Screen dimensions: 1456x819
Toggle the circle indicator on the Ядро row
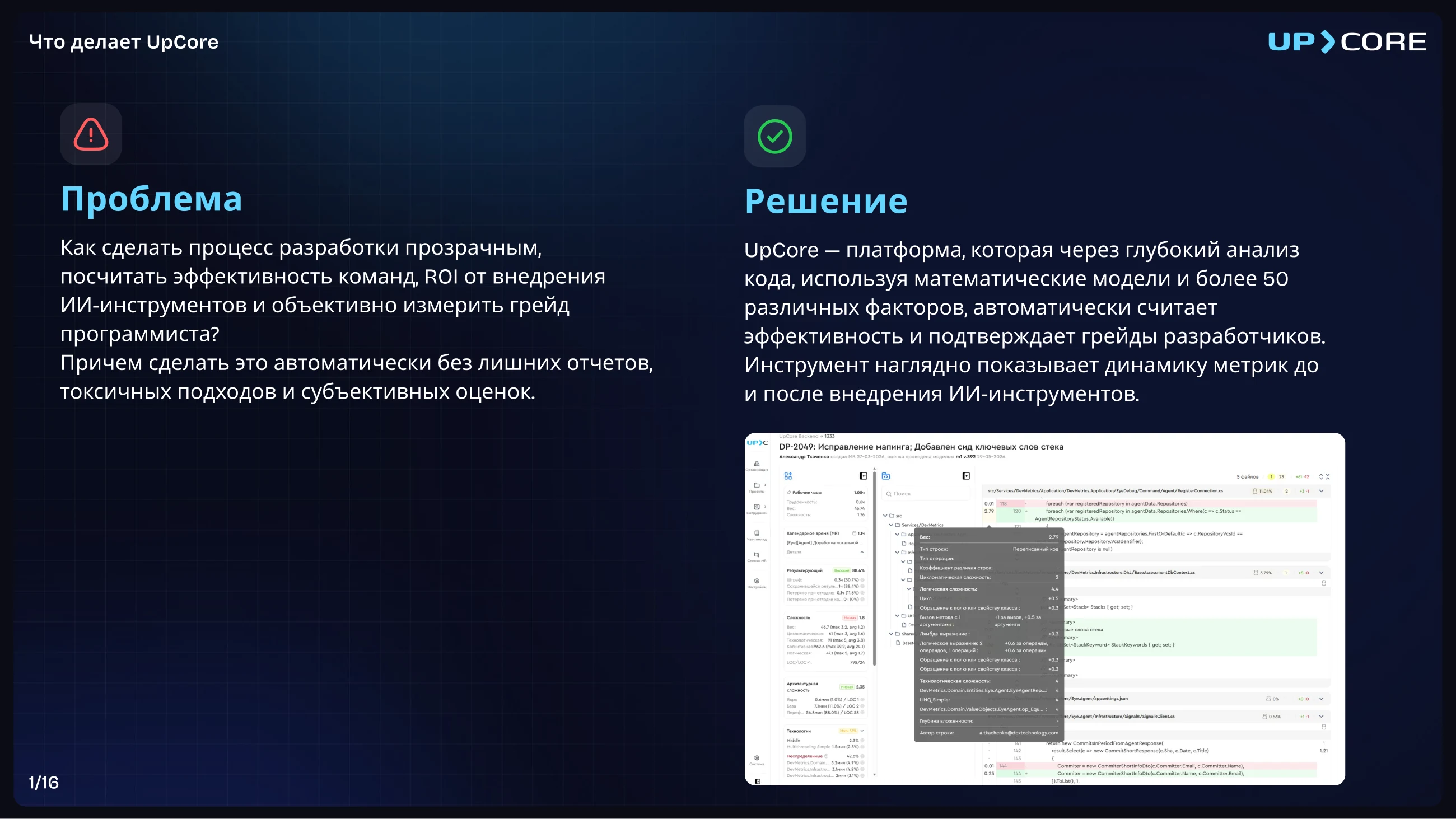pos(862,699)
